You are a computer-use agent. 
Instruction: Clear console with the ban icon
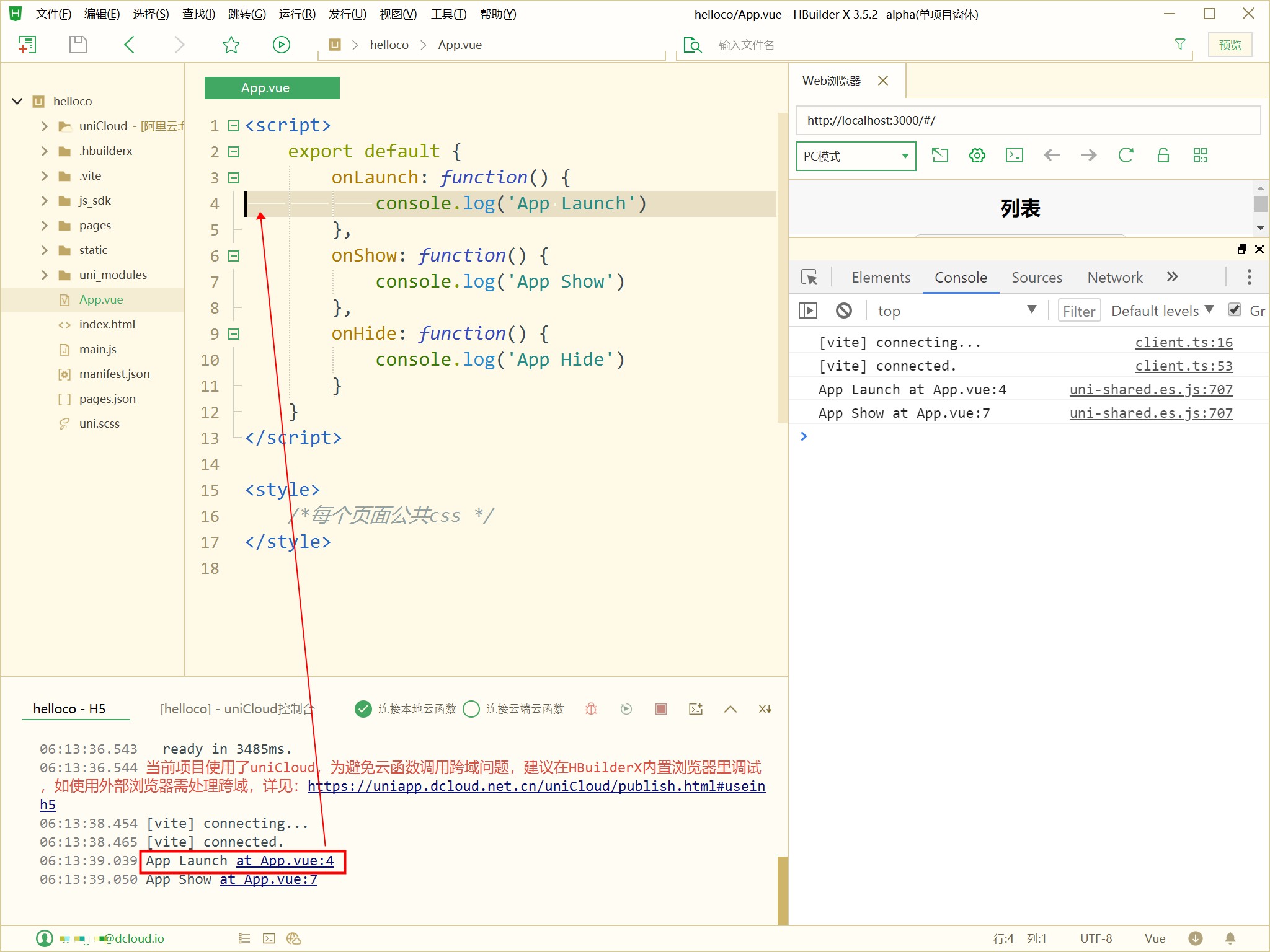844,311
